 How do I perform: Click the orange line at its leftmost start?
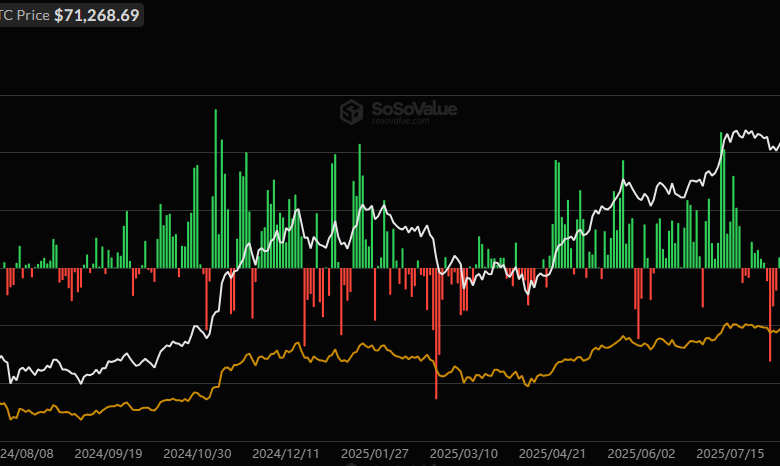3,405
